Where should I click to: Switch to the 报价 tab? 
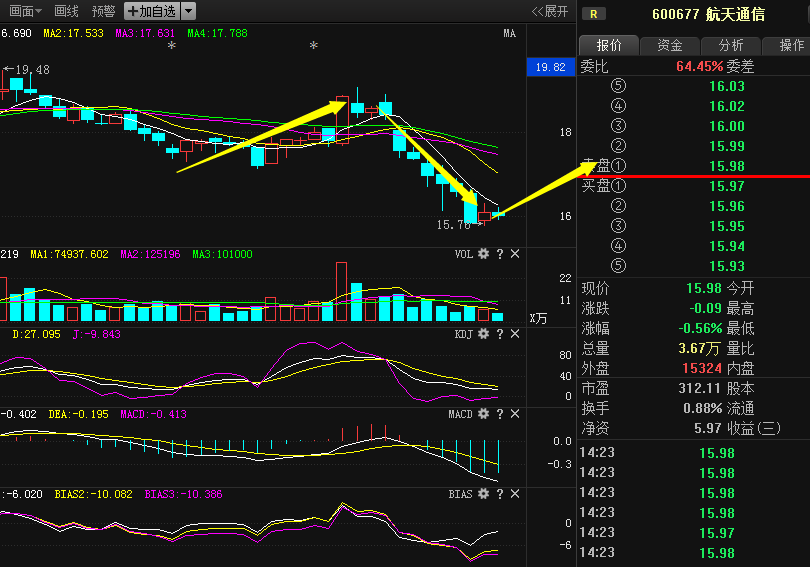tap(609, 45)
